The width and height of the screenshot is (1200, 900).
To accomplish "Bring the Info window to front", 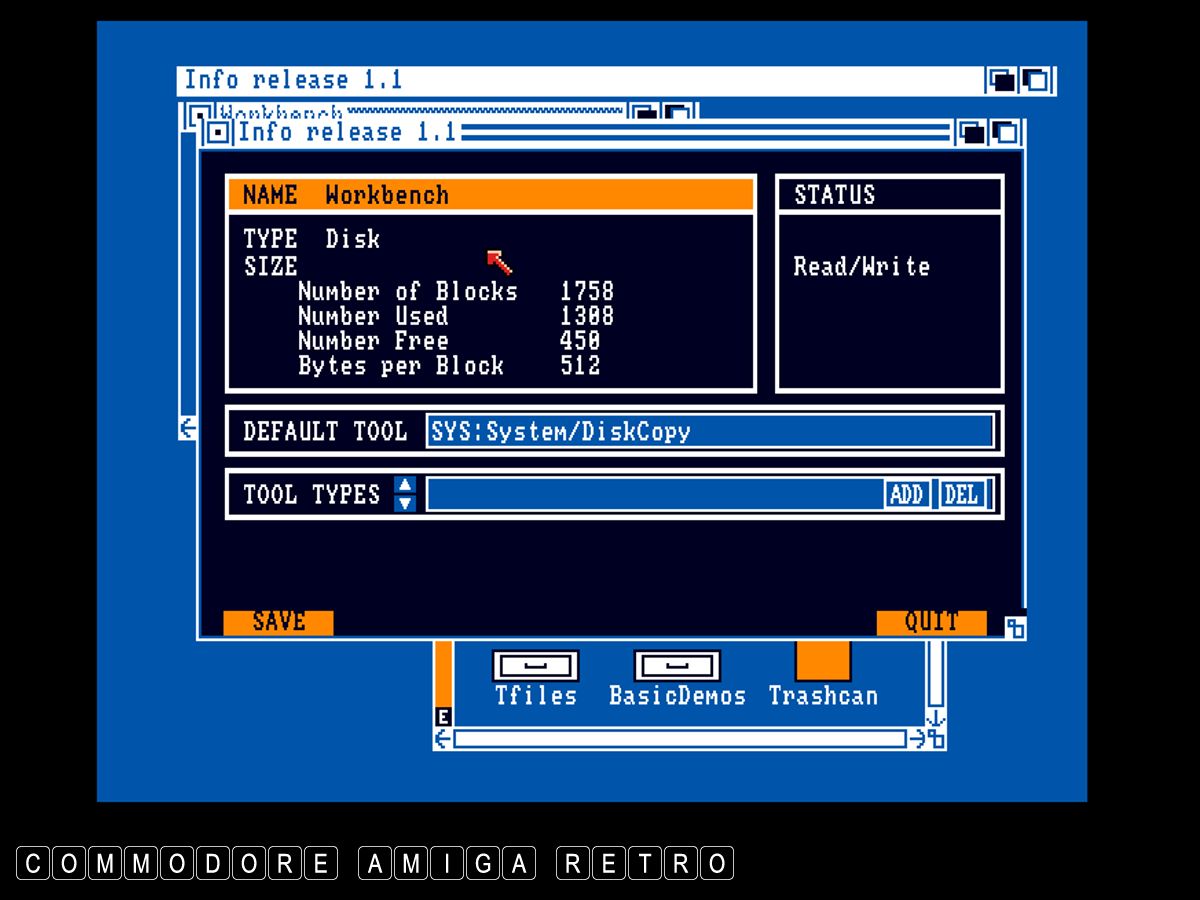I will point(1004,132).
